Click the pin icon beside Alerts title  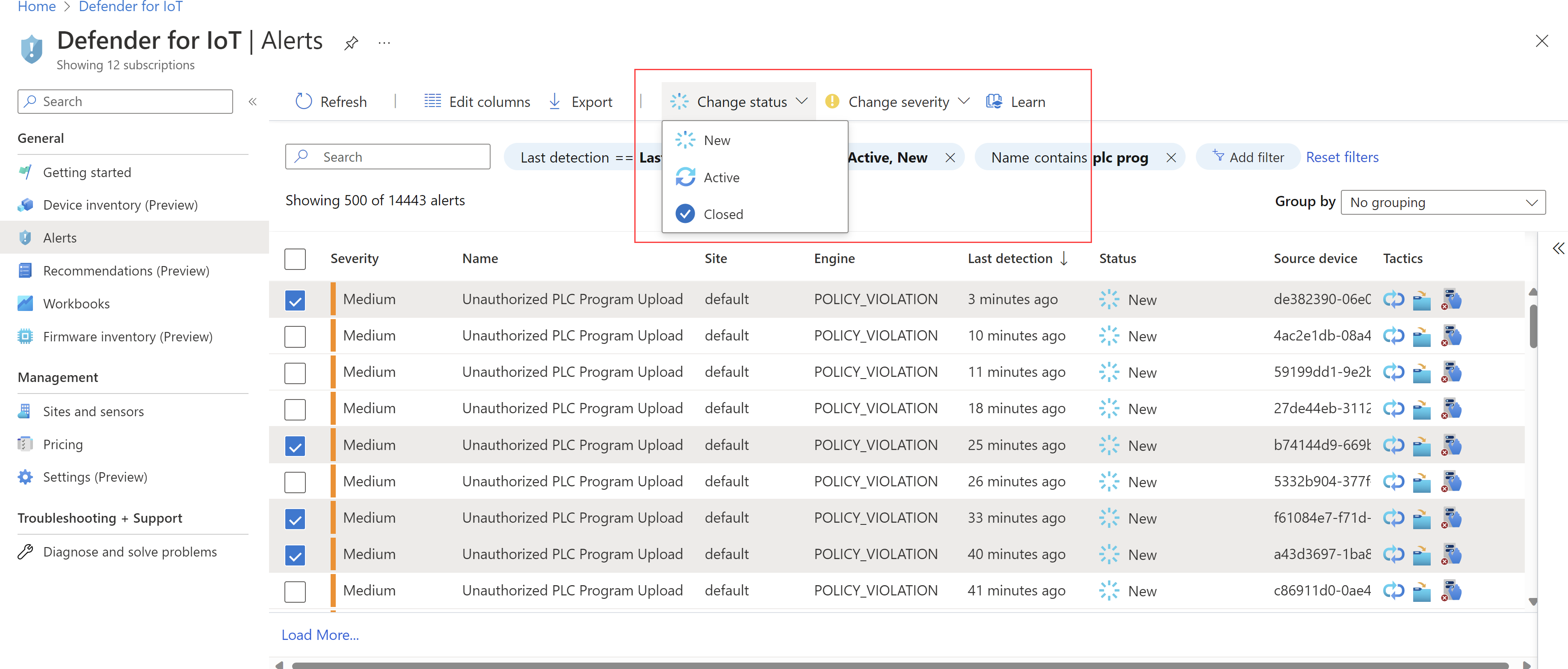(351, 43)
